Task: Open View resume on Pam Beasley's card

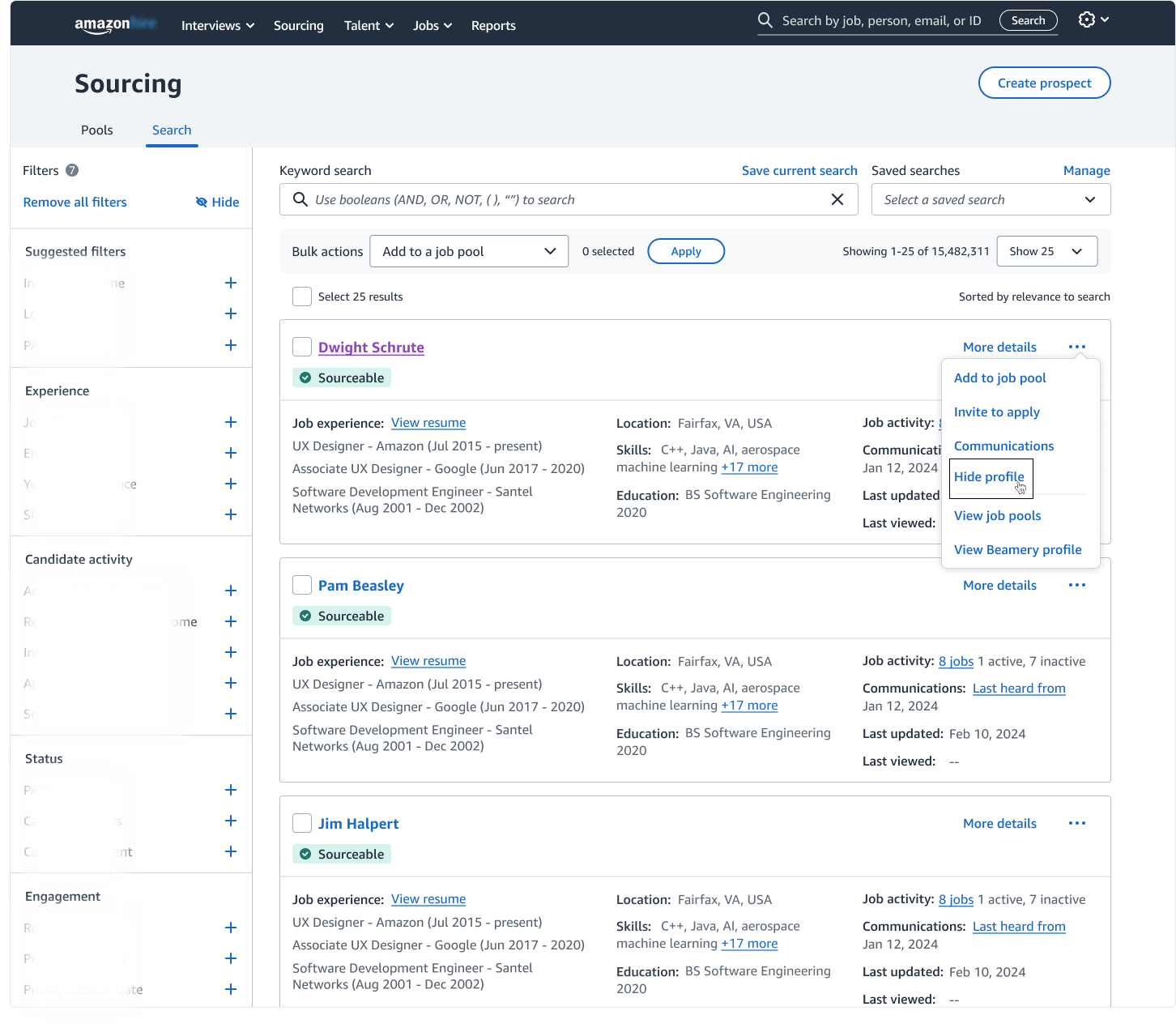Action: 428,661
